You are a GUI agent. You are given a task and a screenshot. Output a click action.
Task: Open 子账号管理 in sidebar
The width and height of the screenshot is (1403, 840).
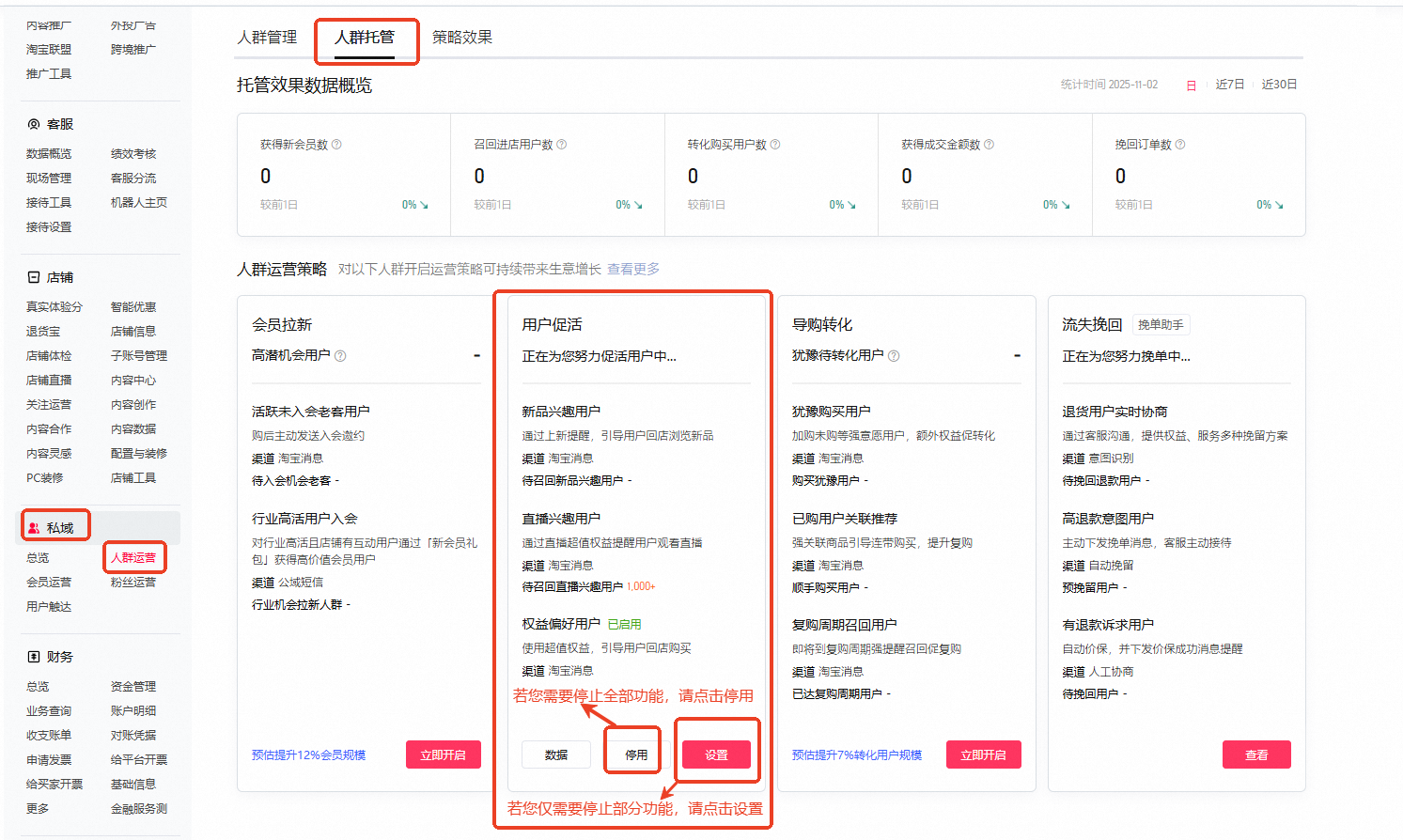click(139, 356)
